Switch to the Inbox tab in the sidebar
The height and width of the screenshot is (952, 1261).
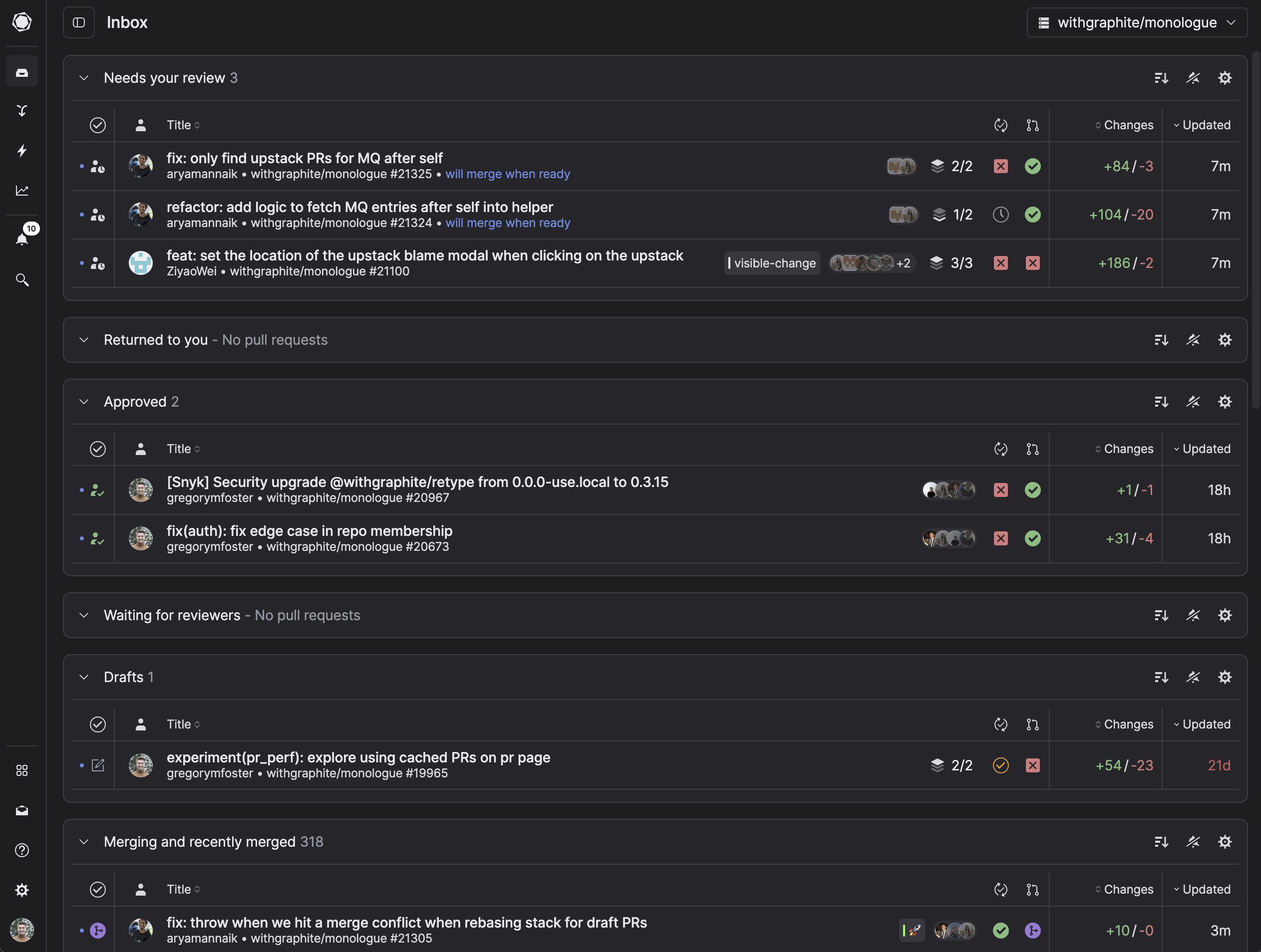point(21,71)
